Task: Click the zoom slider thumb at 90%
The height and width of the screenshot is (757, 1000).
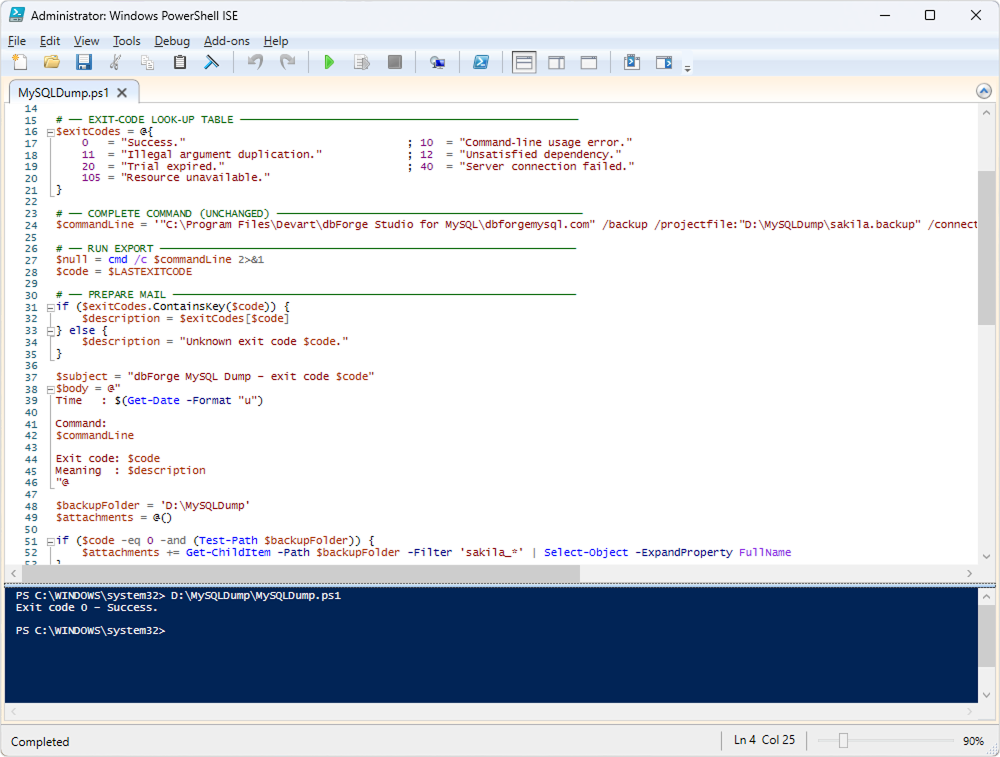Action: click(x=843, y=741)
